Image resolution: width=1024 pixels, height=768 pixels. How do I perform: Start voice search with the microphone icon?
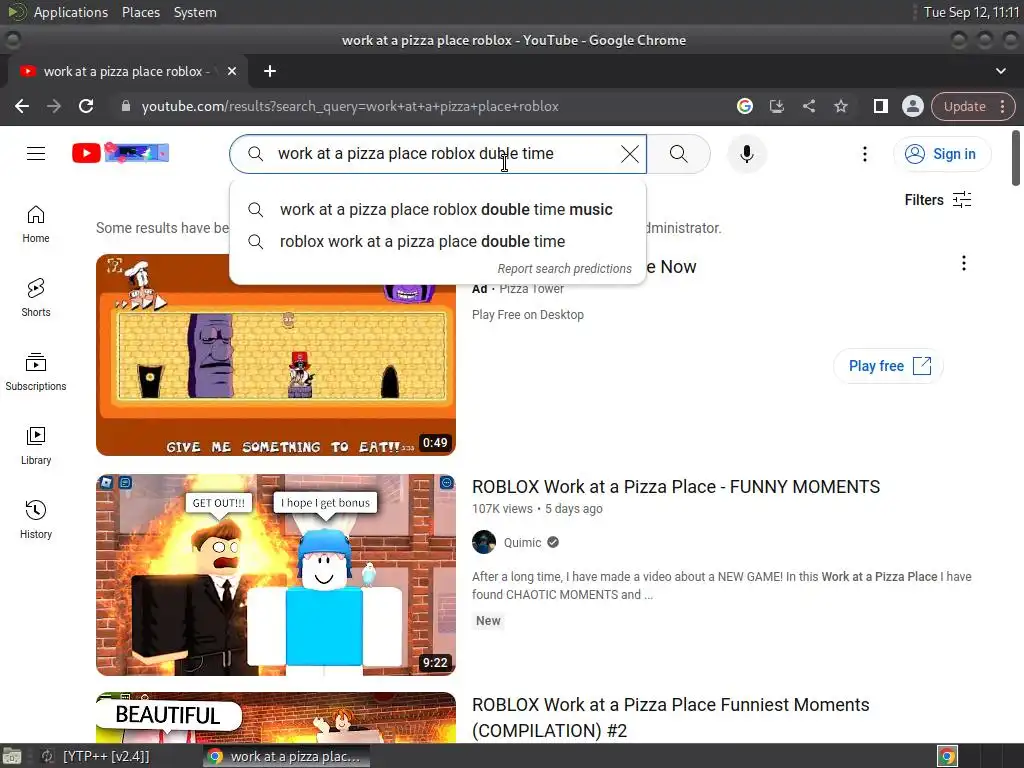click(746, 154)
